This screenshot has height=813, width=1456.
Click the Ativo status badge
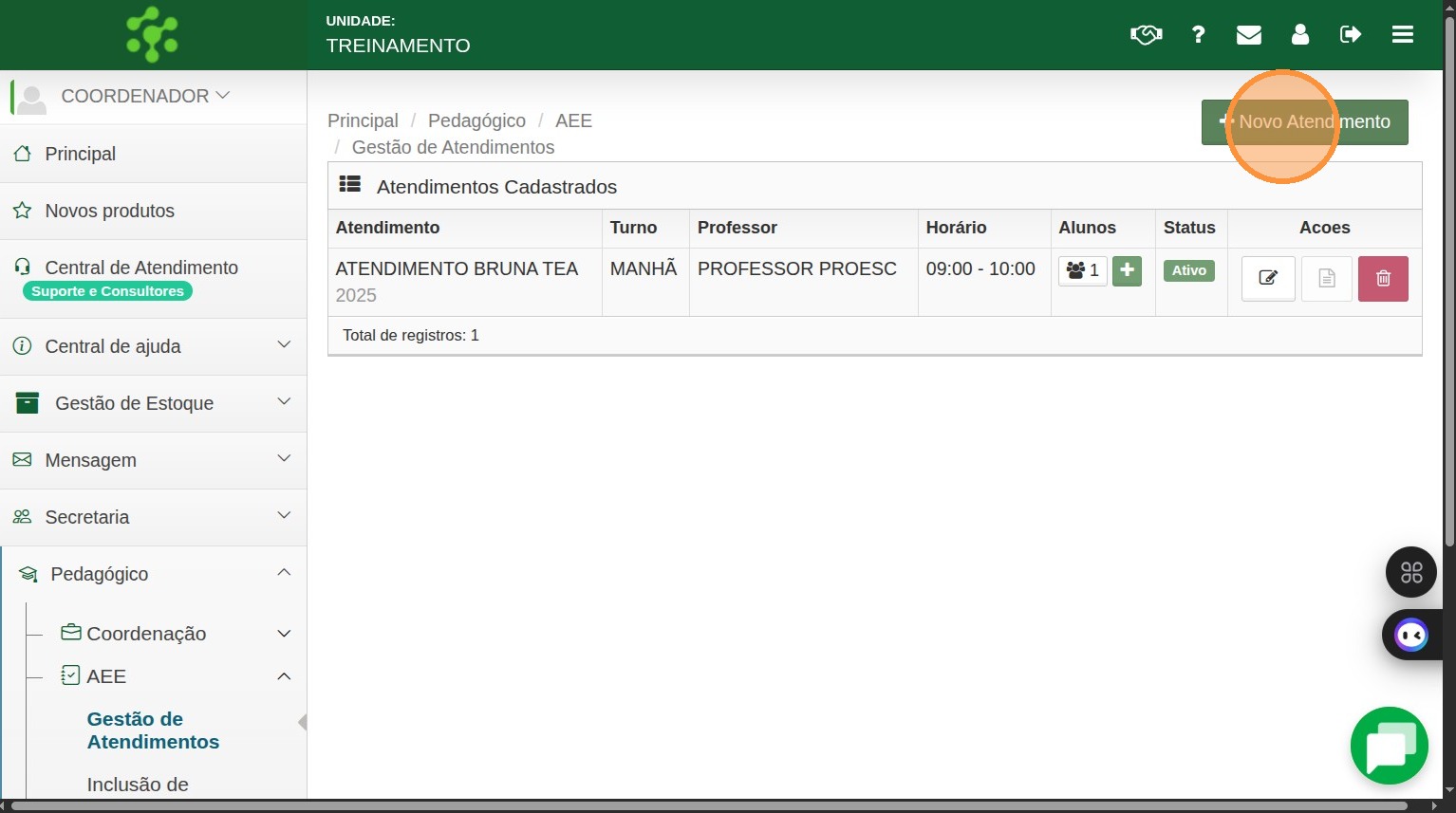coord(1189,270)
